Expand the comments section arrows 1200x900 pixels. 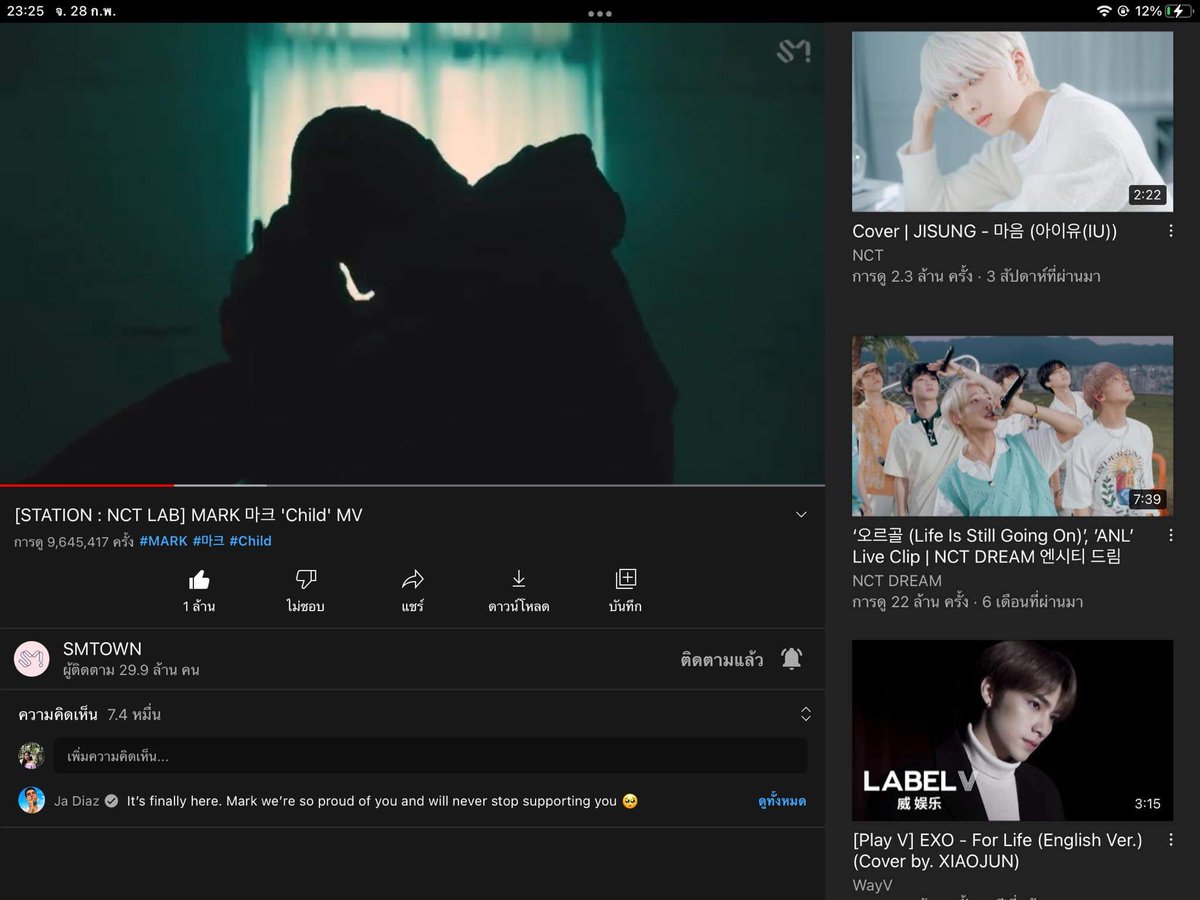806,714
